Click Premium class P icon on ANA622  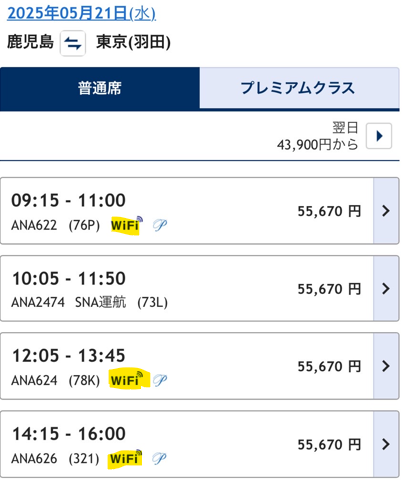[x=160, y=225]
